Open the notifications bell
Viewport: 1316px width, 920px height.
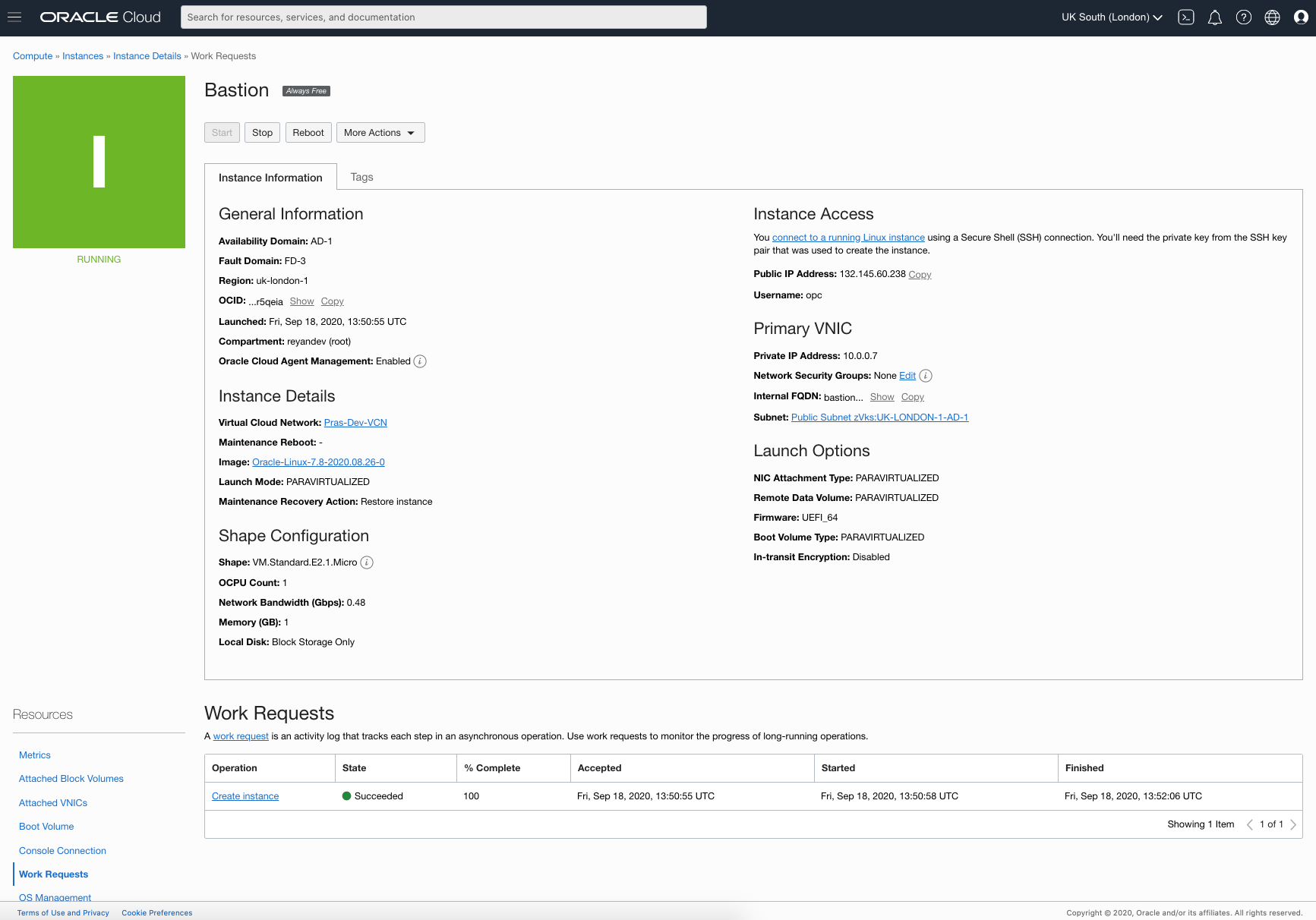1215,17
